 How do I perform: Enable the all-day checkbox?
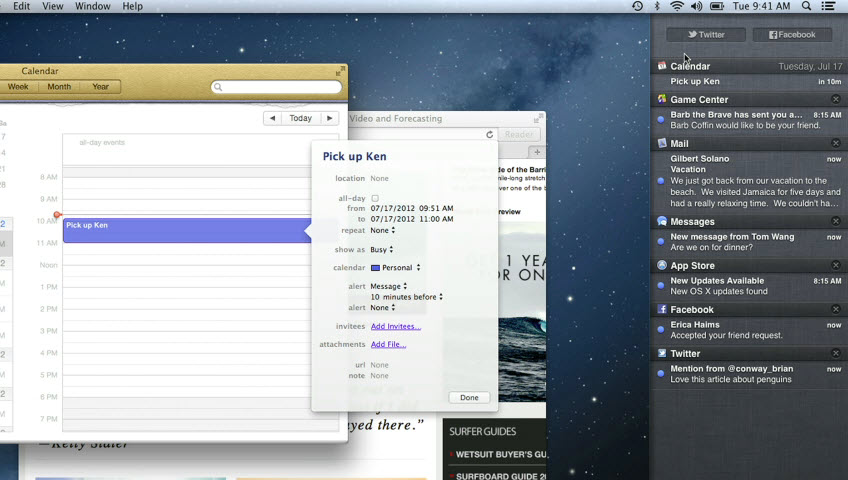tap(375, 198)
